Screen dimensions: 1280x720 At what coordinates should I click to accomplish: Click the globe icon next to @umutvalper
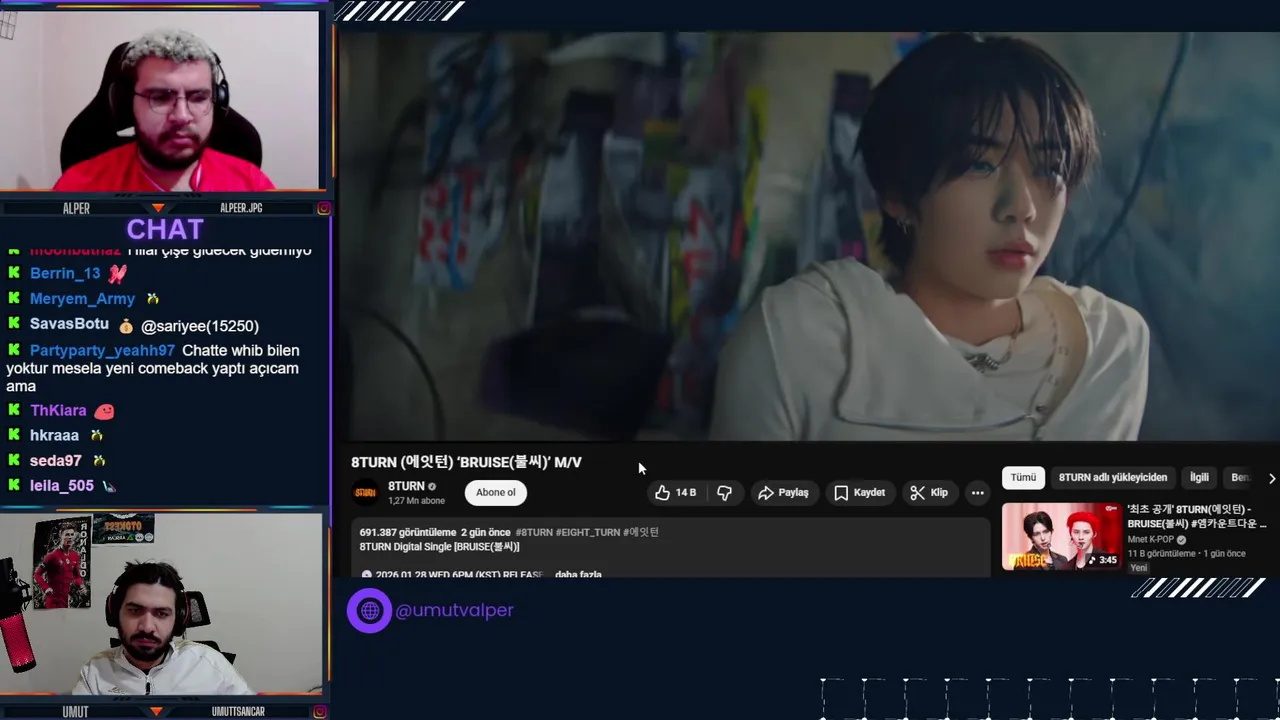[x=369, y=610]
